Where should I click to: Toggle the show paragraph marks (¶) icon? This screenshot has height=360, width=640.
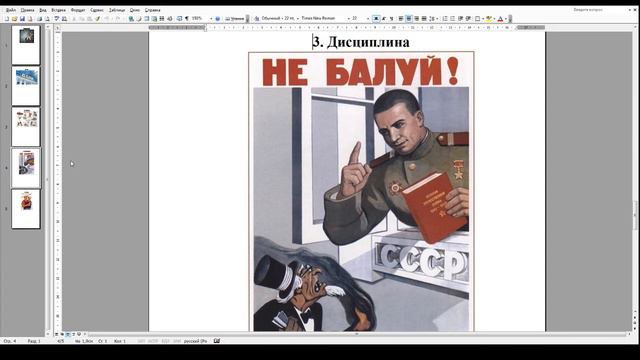click(187, 18)
